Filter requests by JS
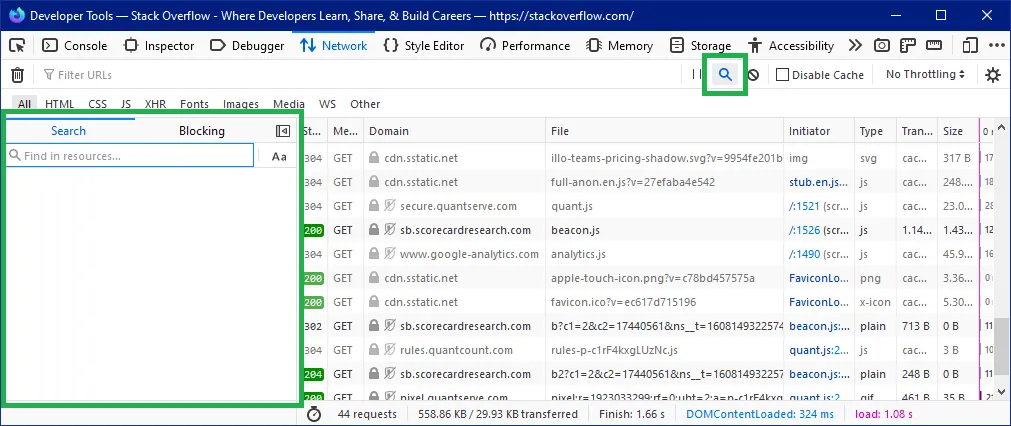Image resolution: width=1011 pixels, height=426 pixels. click(x=126, y=104)
